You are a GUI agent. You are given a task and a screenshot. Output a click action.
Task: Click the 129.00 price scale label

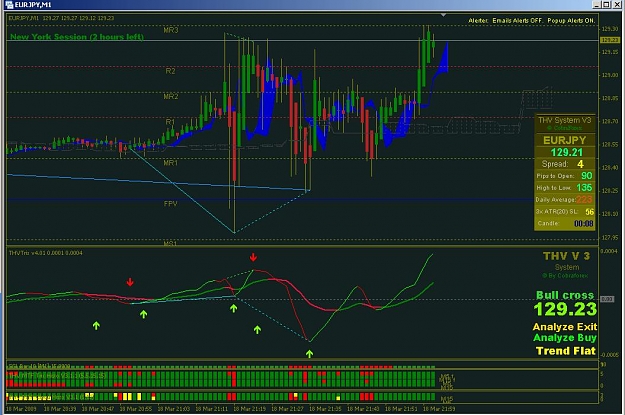click(610, 75)
